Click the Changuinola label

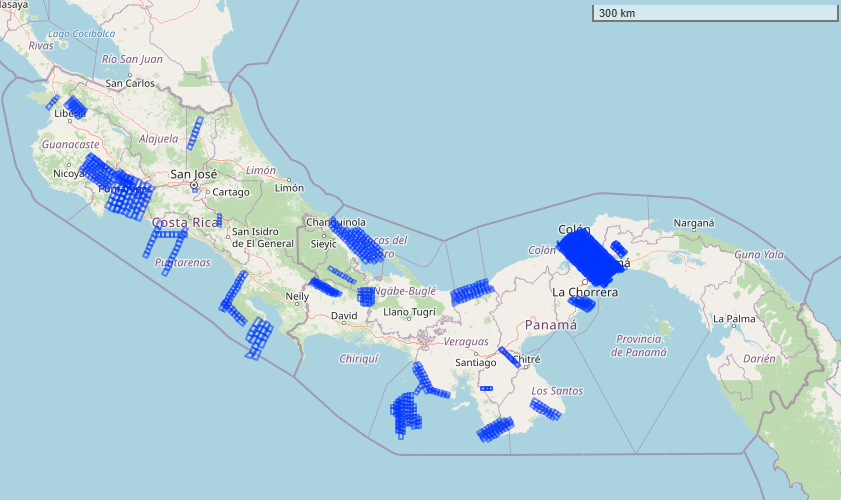point(336,222)
